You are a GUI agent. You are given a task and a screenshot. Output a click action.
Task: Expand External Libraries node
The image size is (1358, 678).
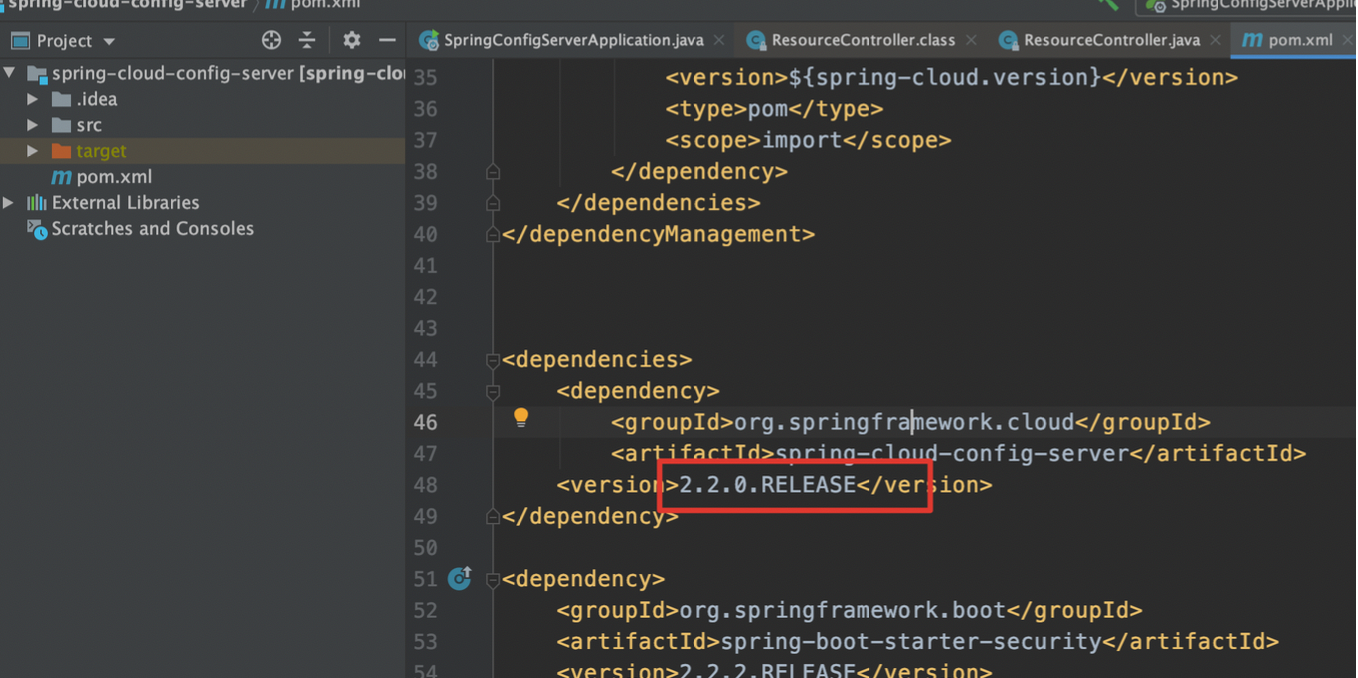click(9, 203)
